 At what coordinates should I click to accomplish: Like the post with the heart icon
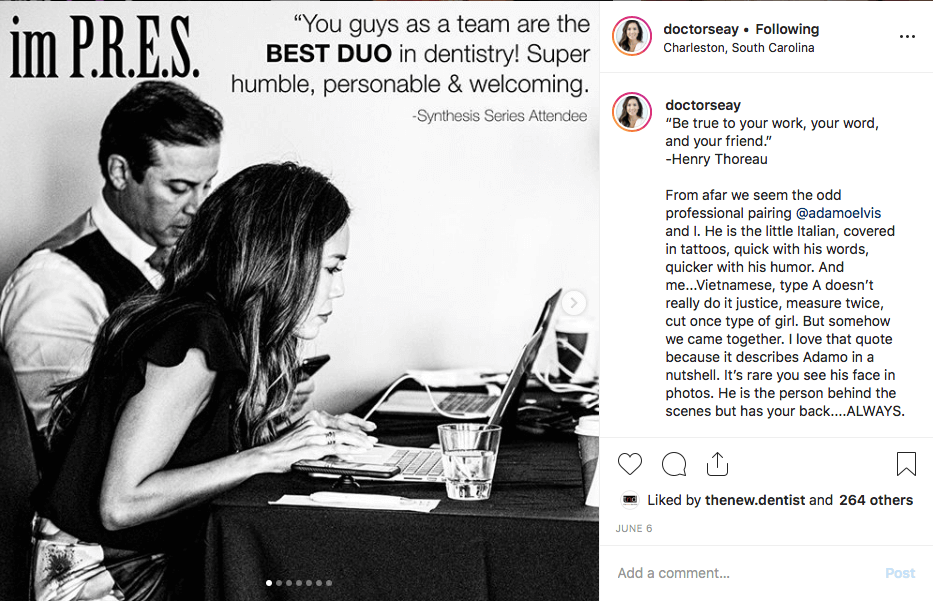click(630, 464)
